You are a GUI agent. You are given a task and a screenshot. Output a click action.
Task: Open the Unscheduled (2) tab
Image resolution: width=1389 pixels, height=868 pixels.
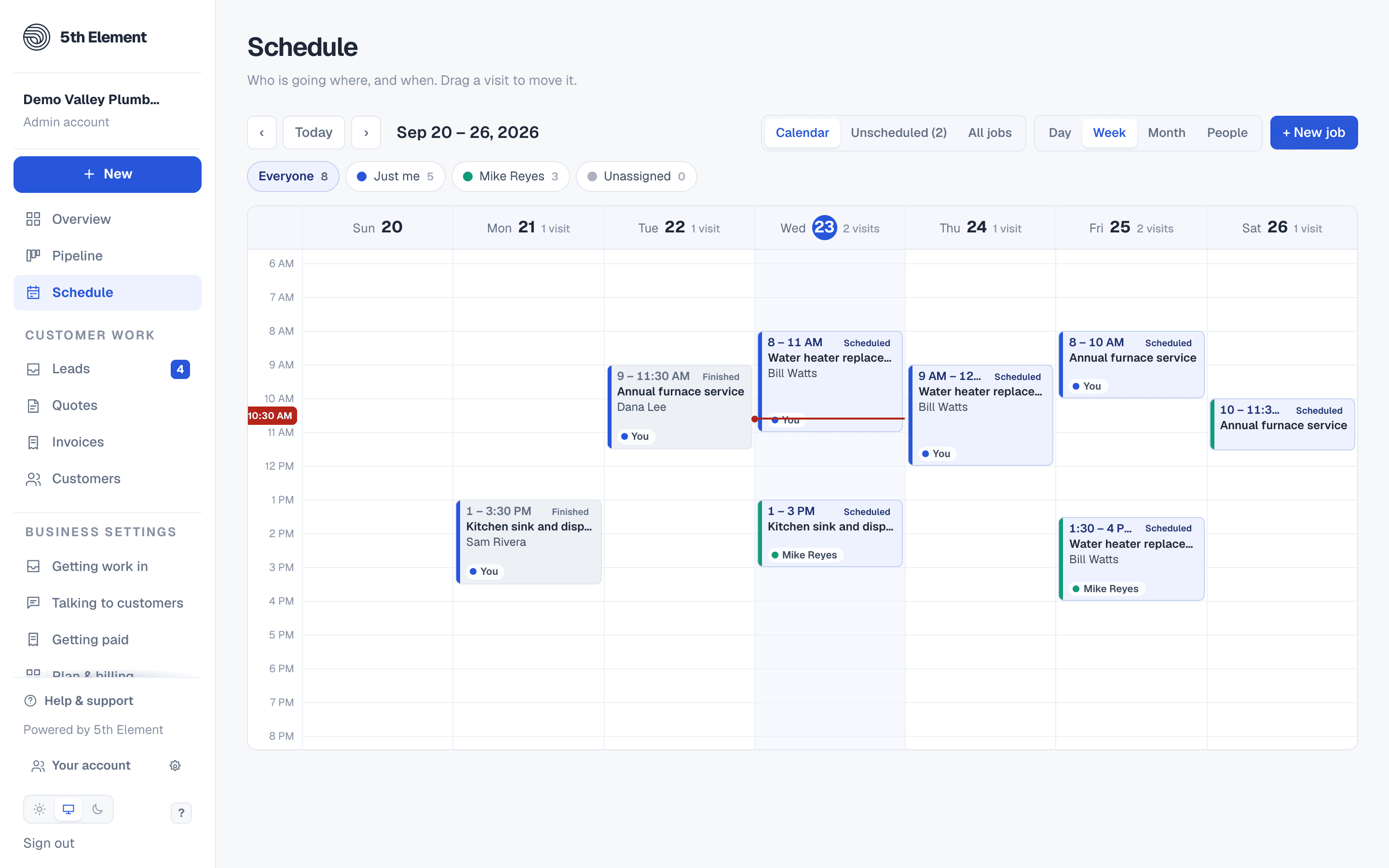point(898,133)
